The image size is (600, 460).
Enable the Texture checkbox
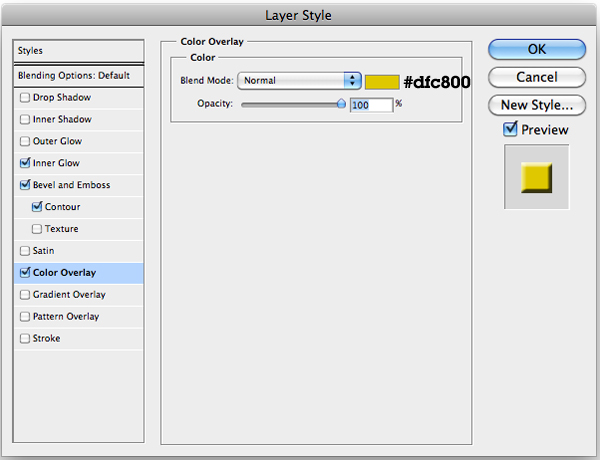[37, 229]
